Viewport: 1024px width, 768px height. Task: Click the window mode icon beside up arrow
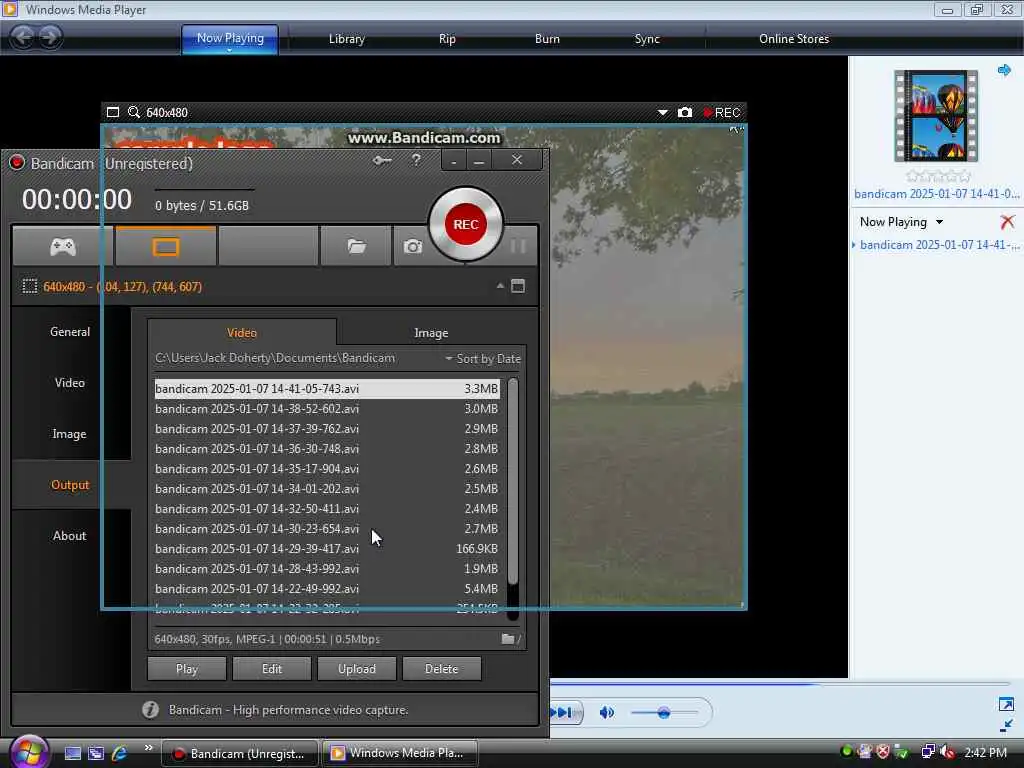(518, 285)
